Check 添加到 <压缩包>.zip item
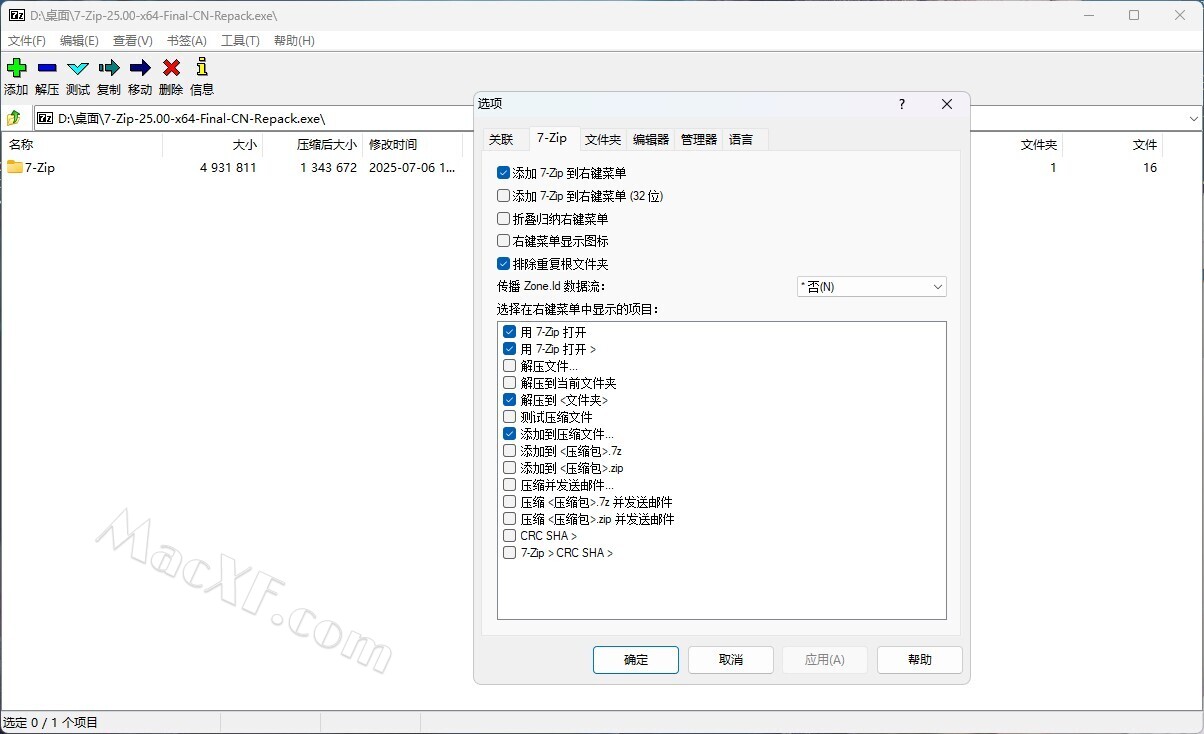The image size is (1204, 734). click(510, 468)
